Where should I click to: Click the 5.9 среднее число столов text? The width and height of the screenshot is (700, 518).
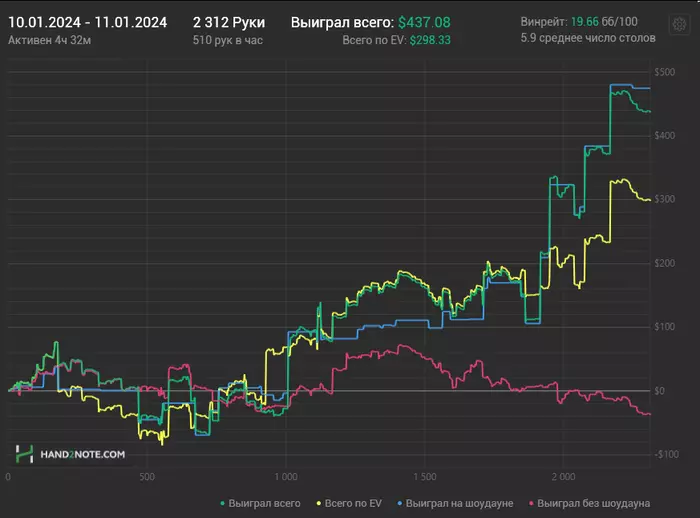coord(588,38)
